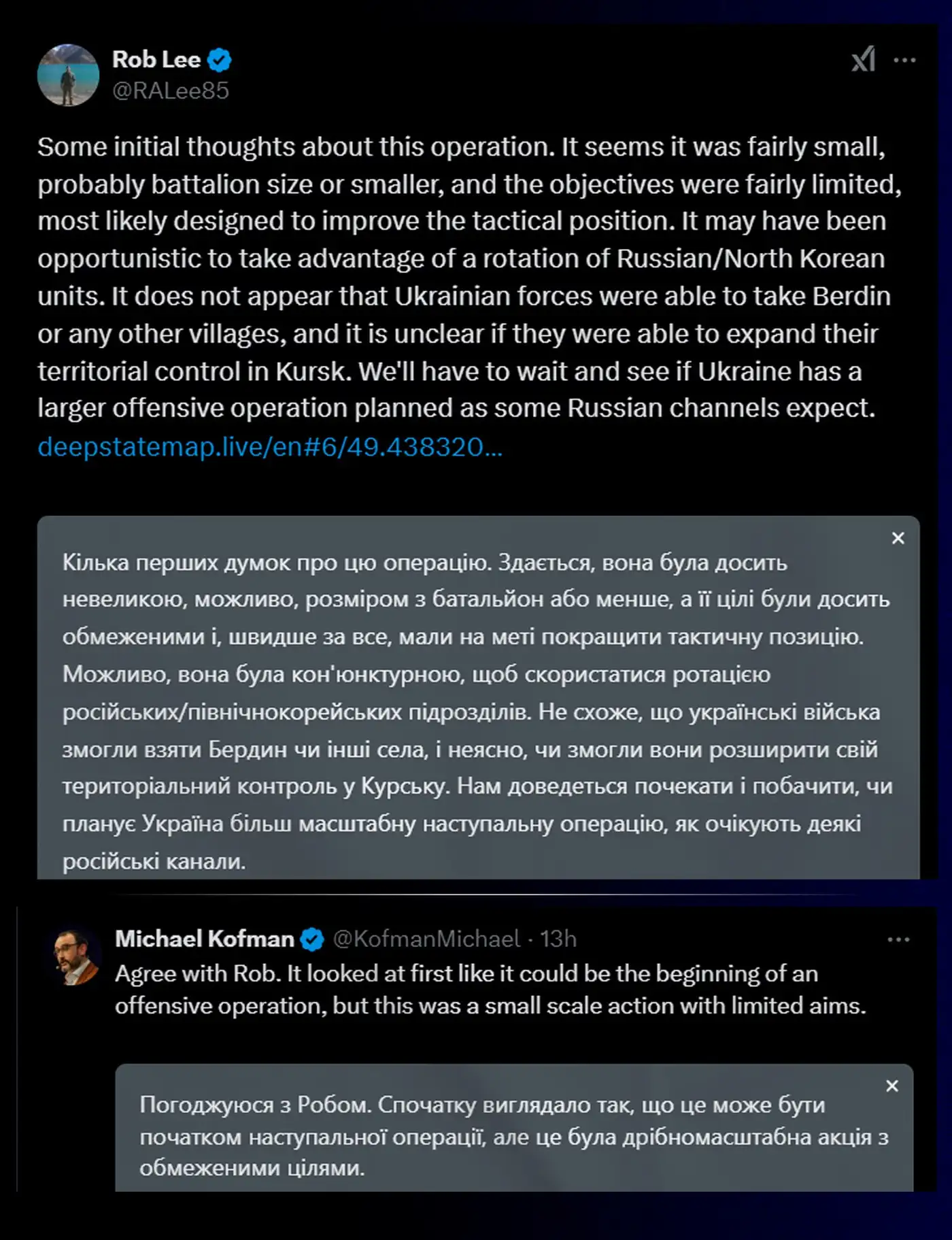The image size is (952, 1240).
Task: Click the @RALee85 handle
Action: 170,90
